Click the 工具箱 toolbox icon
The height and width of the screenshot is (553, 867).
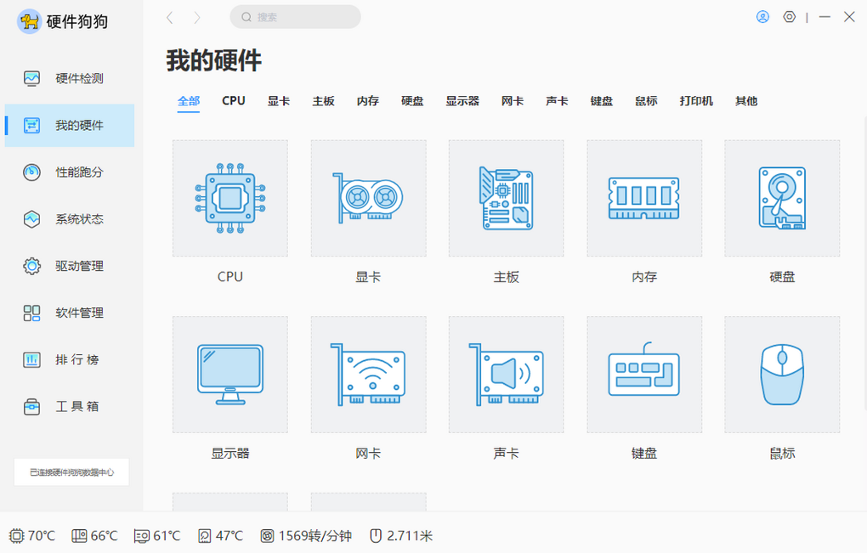[32, 407]
